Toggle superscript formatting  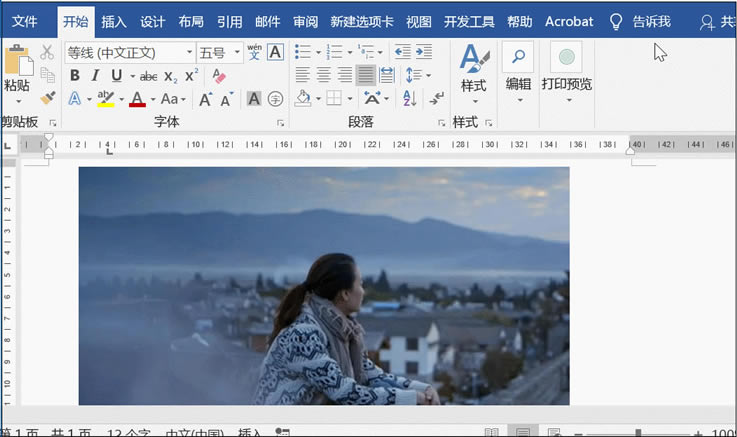[191, 75]
